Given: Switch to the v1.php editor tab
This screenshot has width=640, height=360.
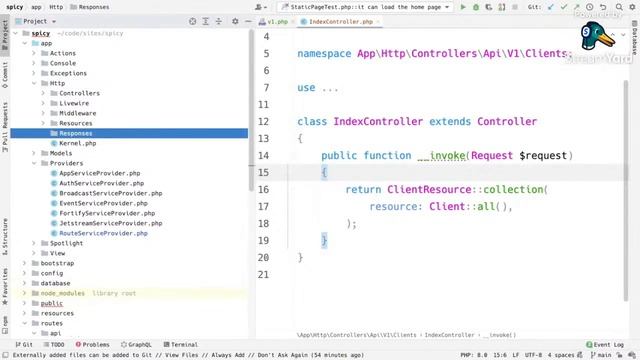Looking at the screenshot, I should pyautogui.click(x=273, y=22).
